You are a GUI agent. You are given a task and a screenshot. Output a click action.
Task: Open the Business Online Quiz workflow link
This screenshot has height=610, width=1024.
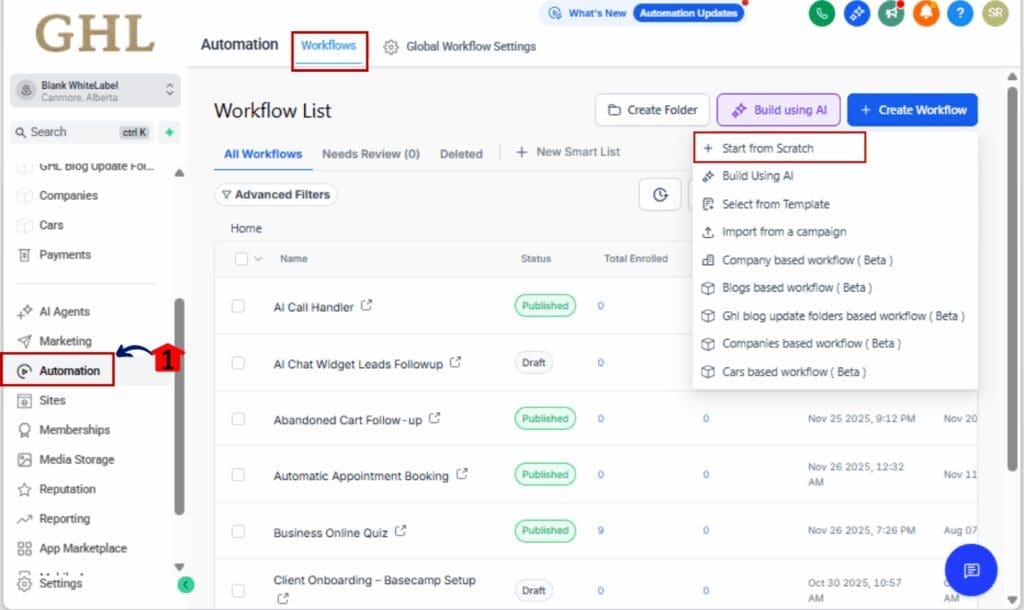330,532
